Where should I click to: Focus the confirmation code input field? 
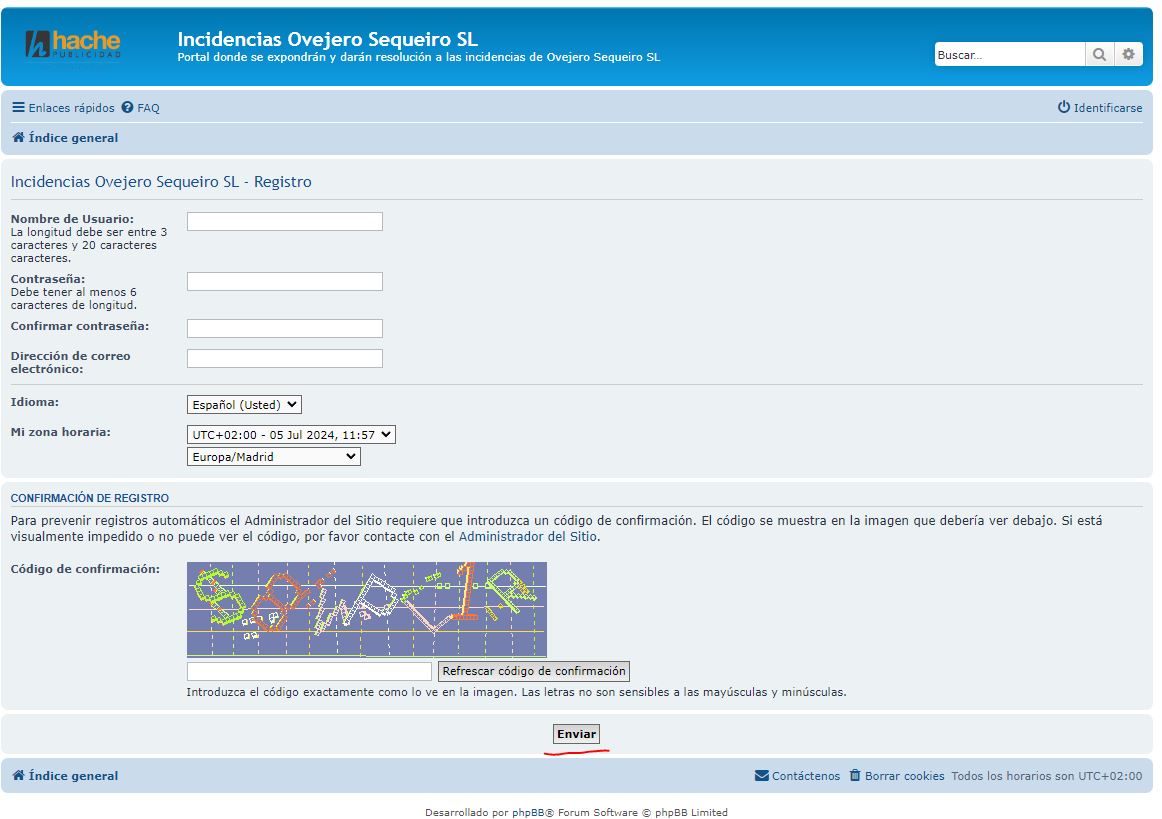pyautogui.click(x=309, y=672)
